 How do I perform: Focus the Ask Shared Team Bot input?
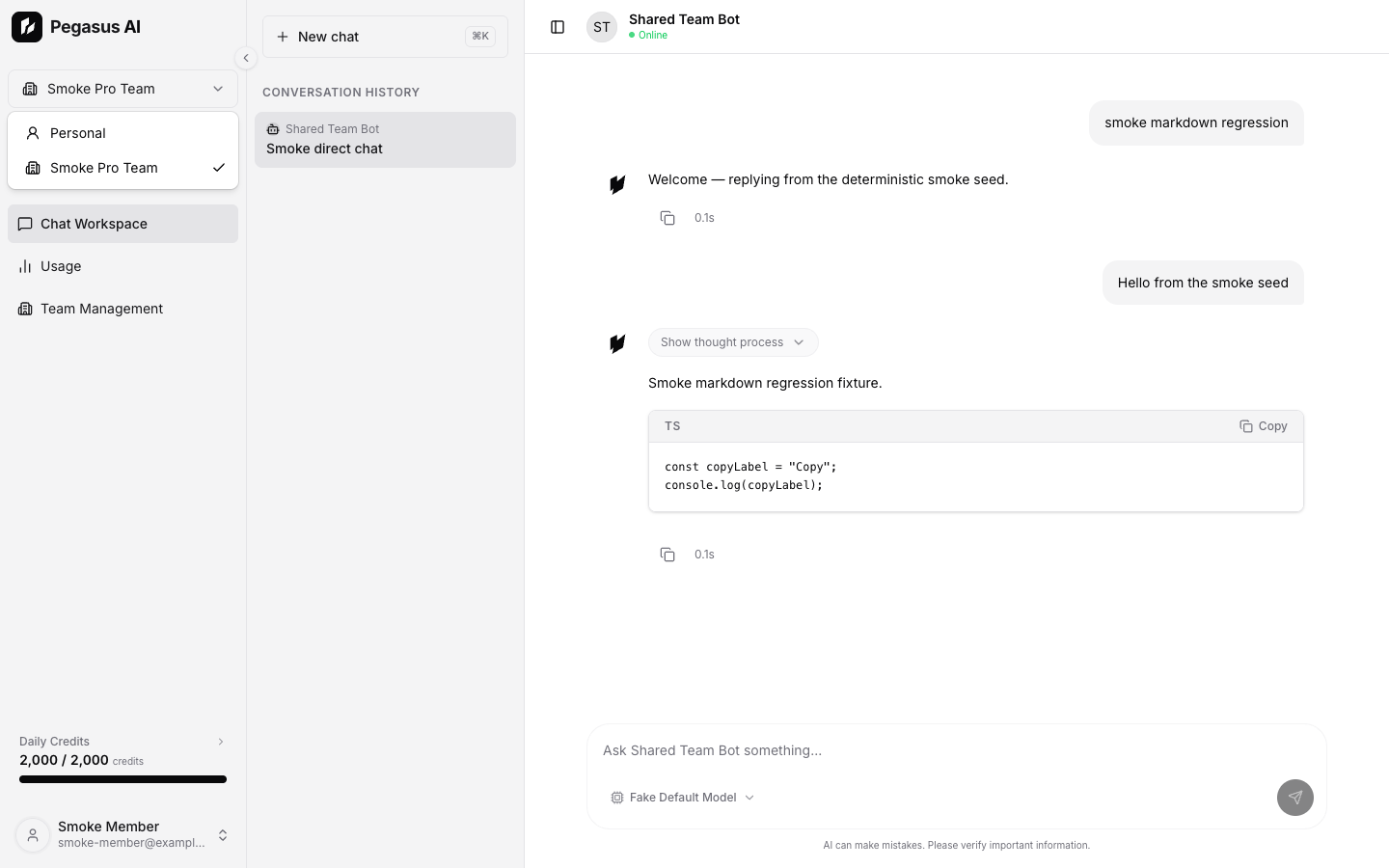(x=957, y=750)
